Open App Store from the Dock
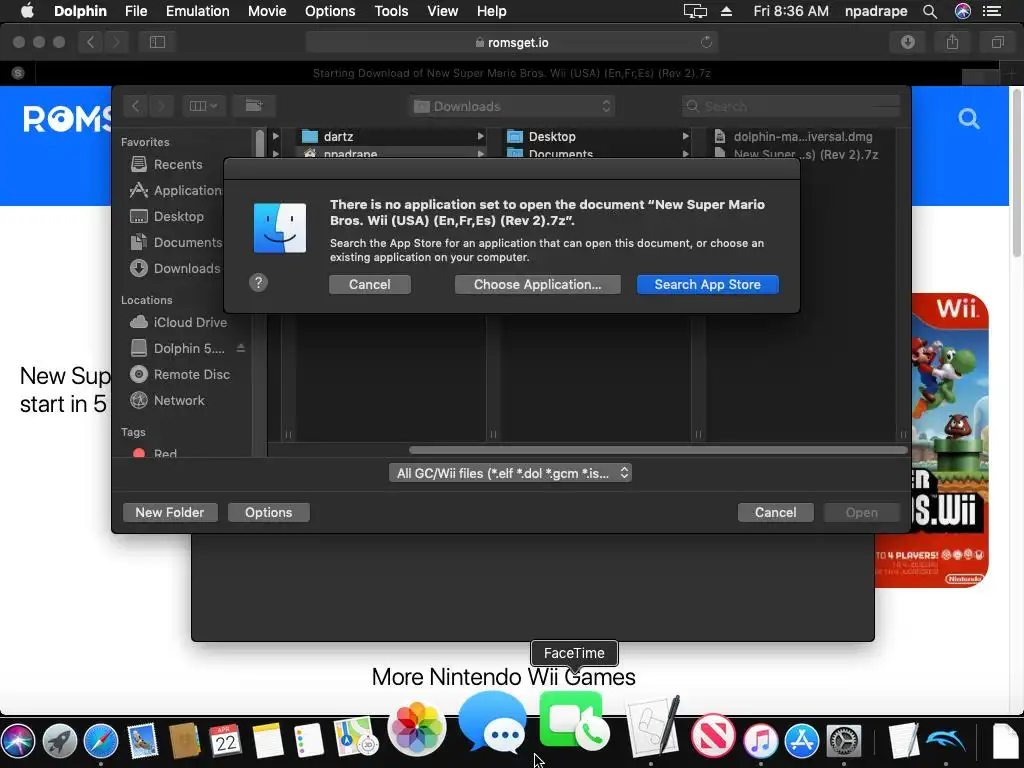The height and width of the screenshot is (768, 1024). click(802, 742)
